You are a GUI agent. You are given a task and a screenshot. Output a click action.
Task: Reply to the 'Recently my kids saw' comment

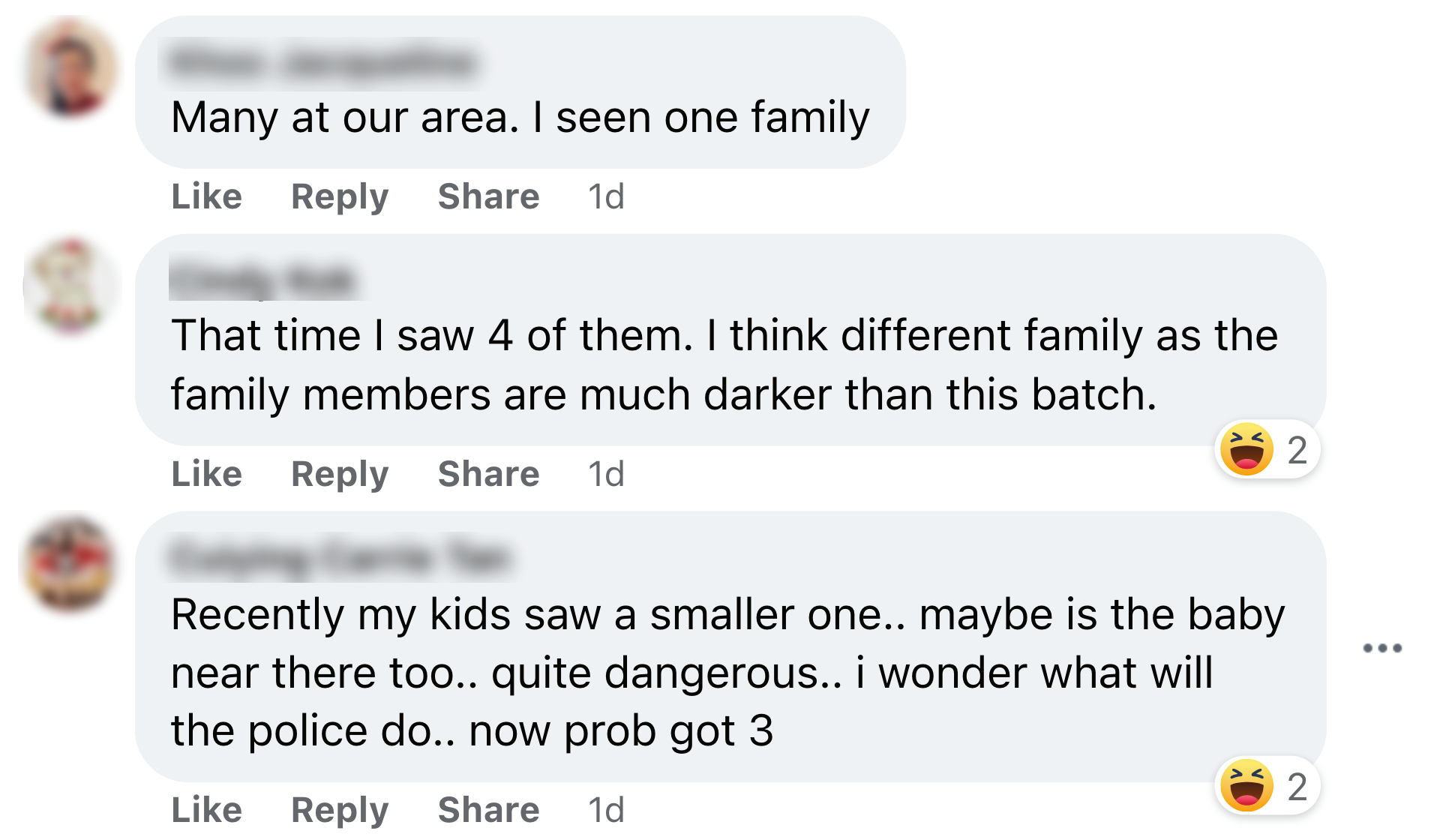(x=339, y=810)
